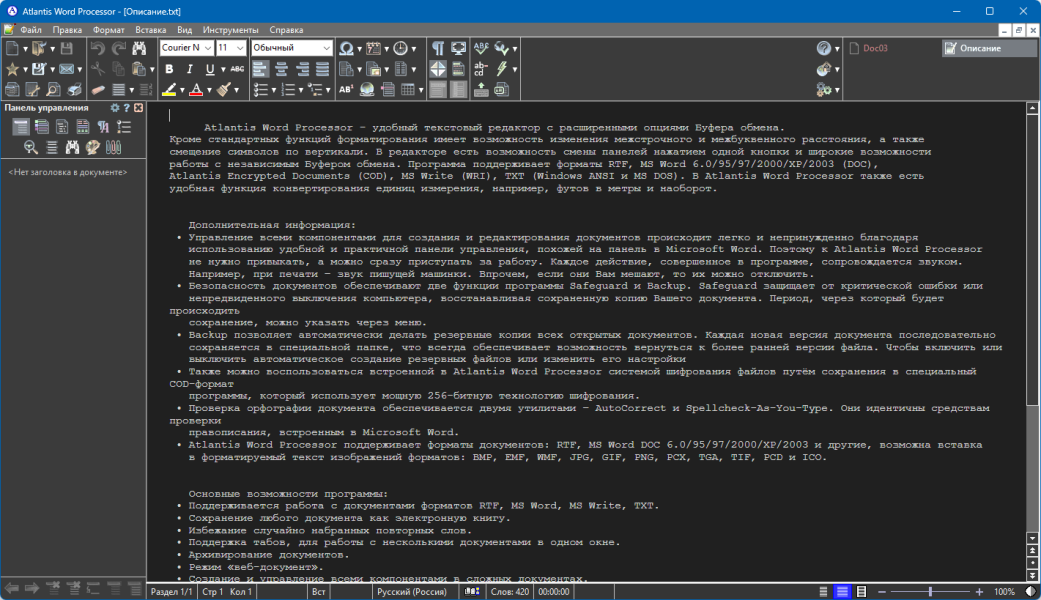The width and height of the screenshot is (1041, 600).
Task: Toggle Underline formatting
Action: [210, 68]
